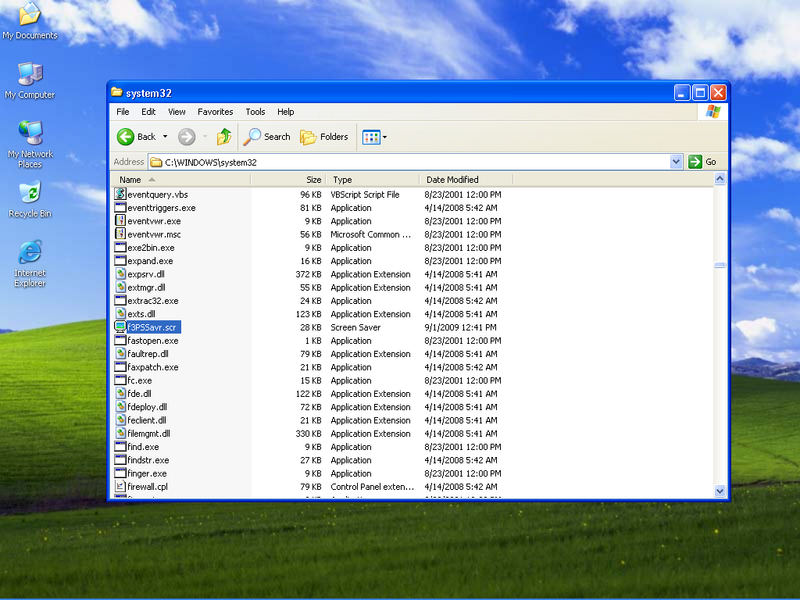Click the fdeploy.dll file name

(x=147, y=407)
